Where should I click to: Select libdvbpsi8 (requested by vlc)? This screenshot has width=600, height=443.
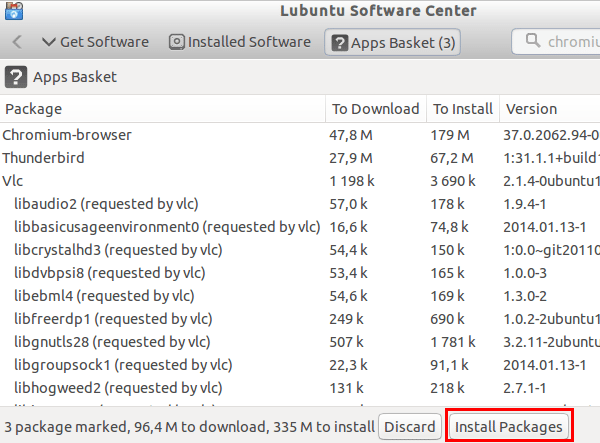pos(300,273)
